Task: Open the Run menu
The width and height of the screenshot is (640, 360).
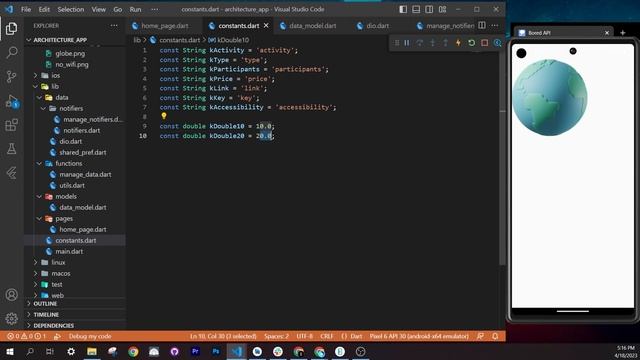Action: [x=135, y=9]
